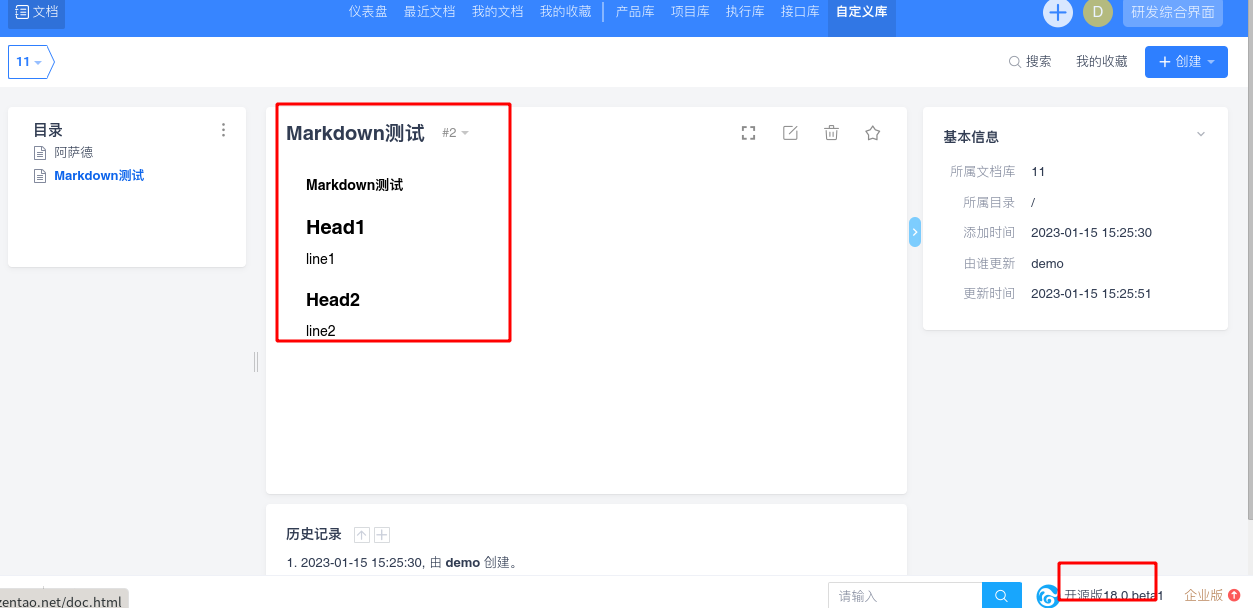Switch to 产品库 tab

(x=635, y=12)
